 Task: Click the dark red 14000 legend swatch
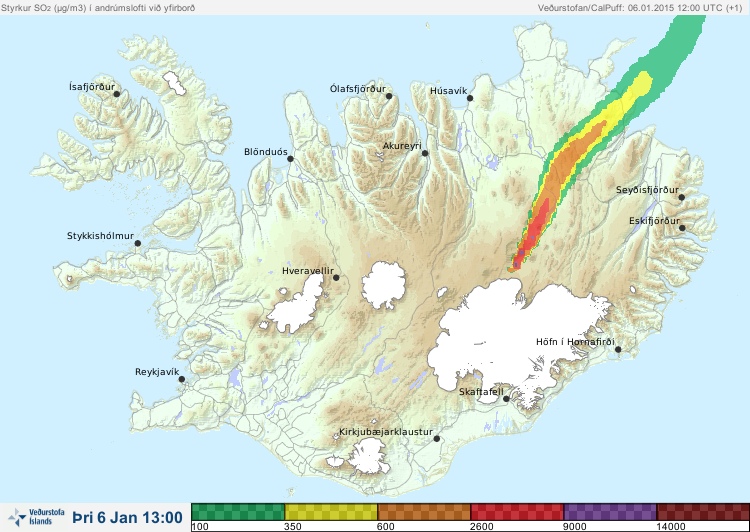703,512
